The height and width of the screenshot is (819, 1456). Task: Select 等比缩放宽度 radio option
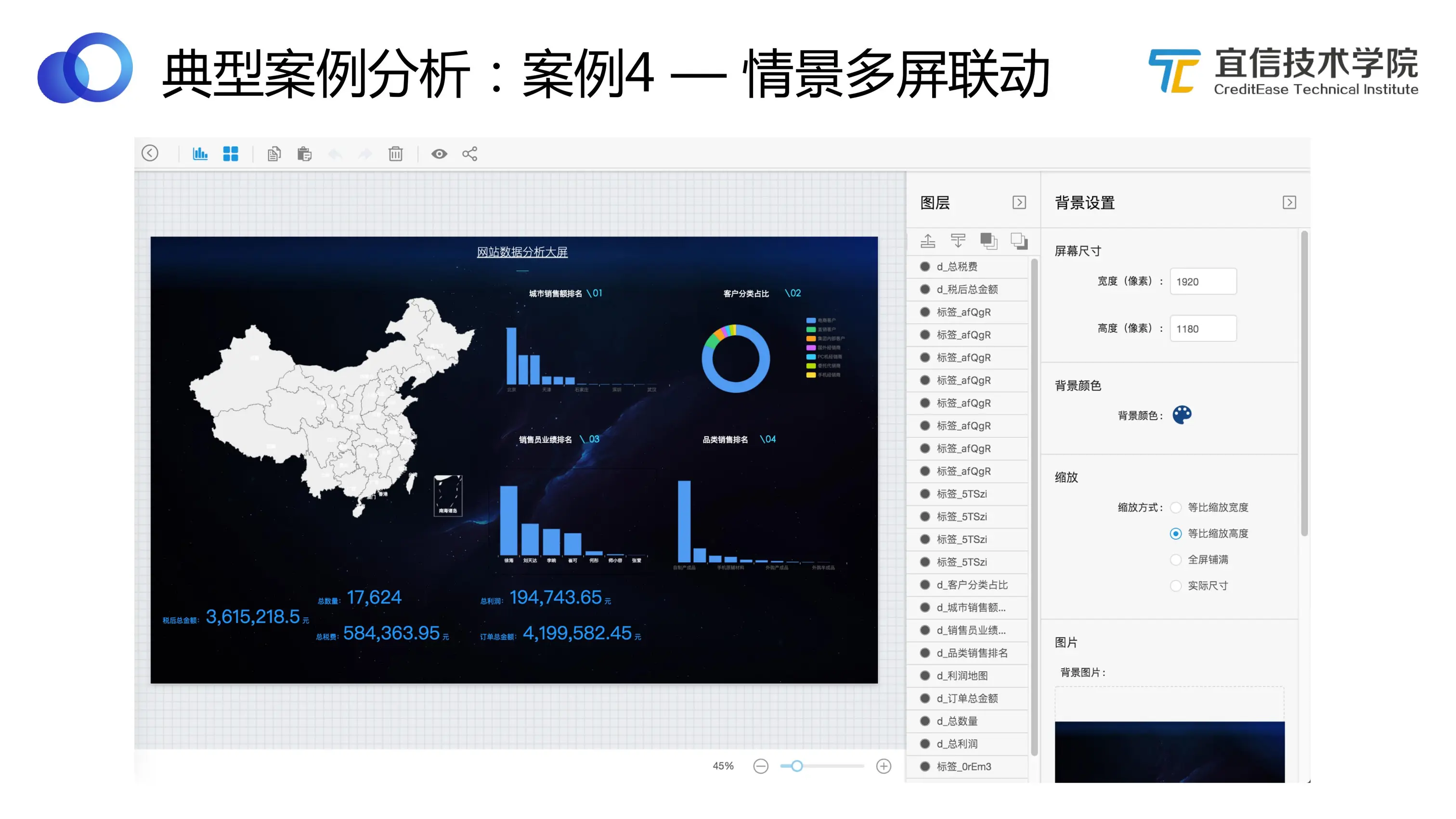1176,507
